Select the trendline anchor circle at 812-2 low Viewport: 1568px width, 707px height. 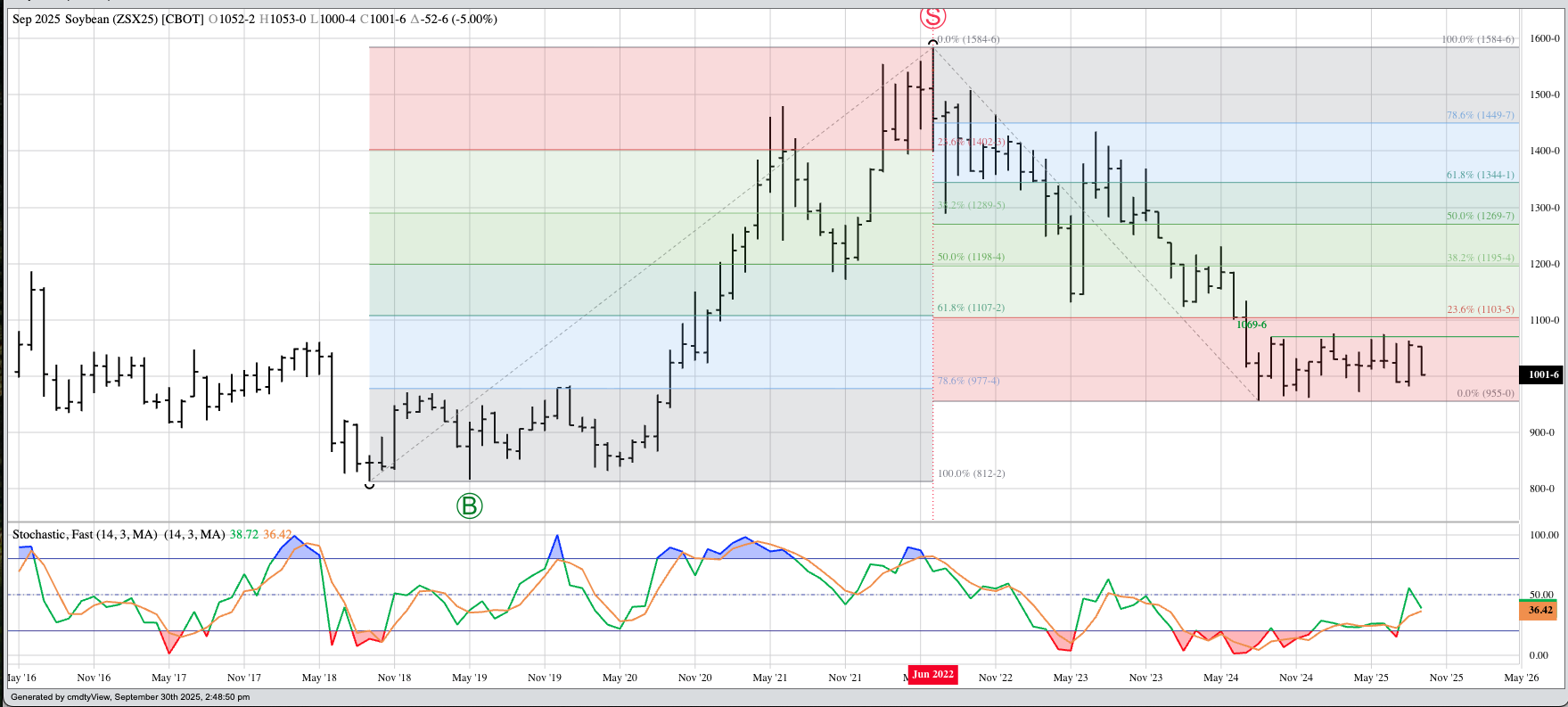pos(370,485)
